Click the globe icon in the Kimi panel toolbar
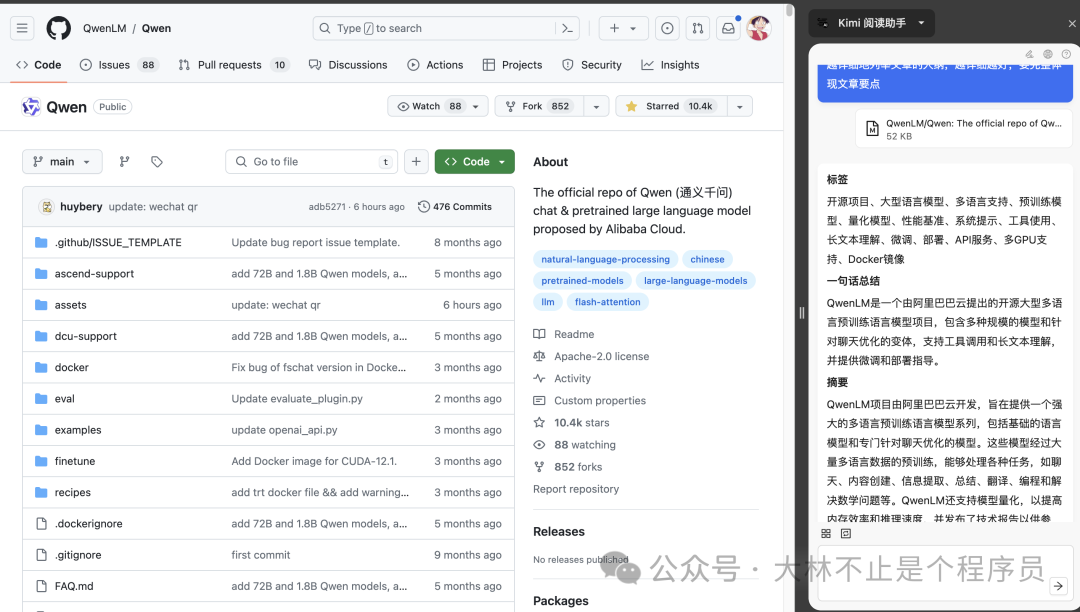1080x612 pixels. [1048, 54]
